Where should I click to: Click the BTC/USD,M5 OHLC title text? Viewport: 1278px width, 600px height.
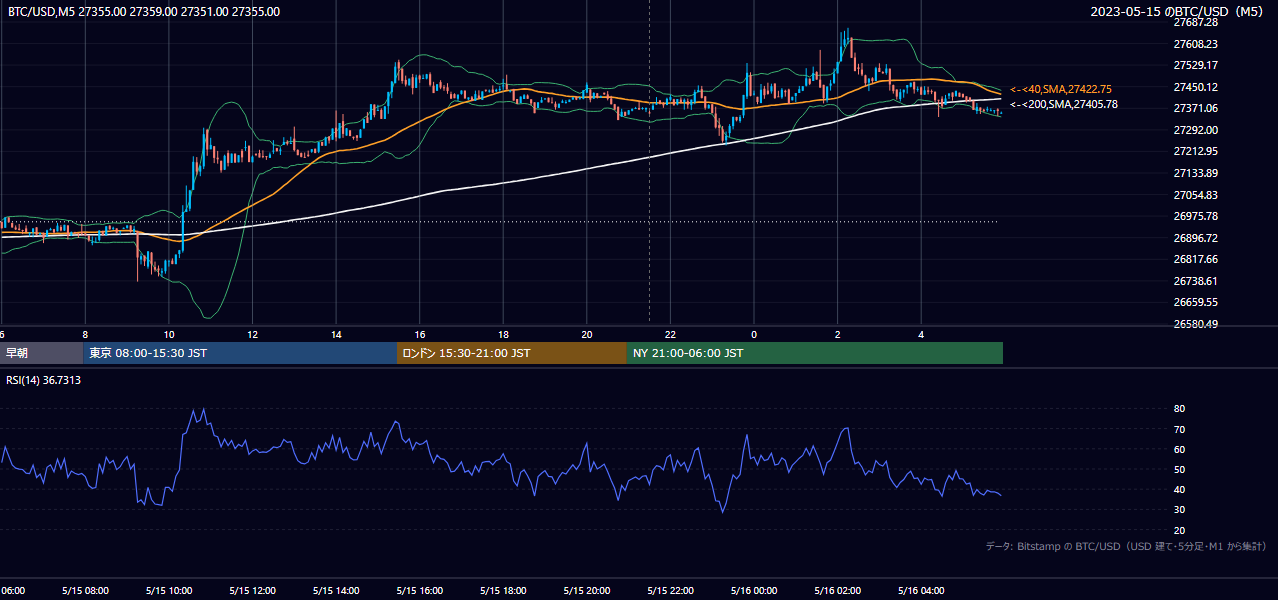point(144,12)
